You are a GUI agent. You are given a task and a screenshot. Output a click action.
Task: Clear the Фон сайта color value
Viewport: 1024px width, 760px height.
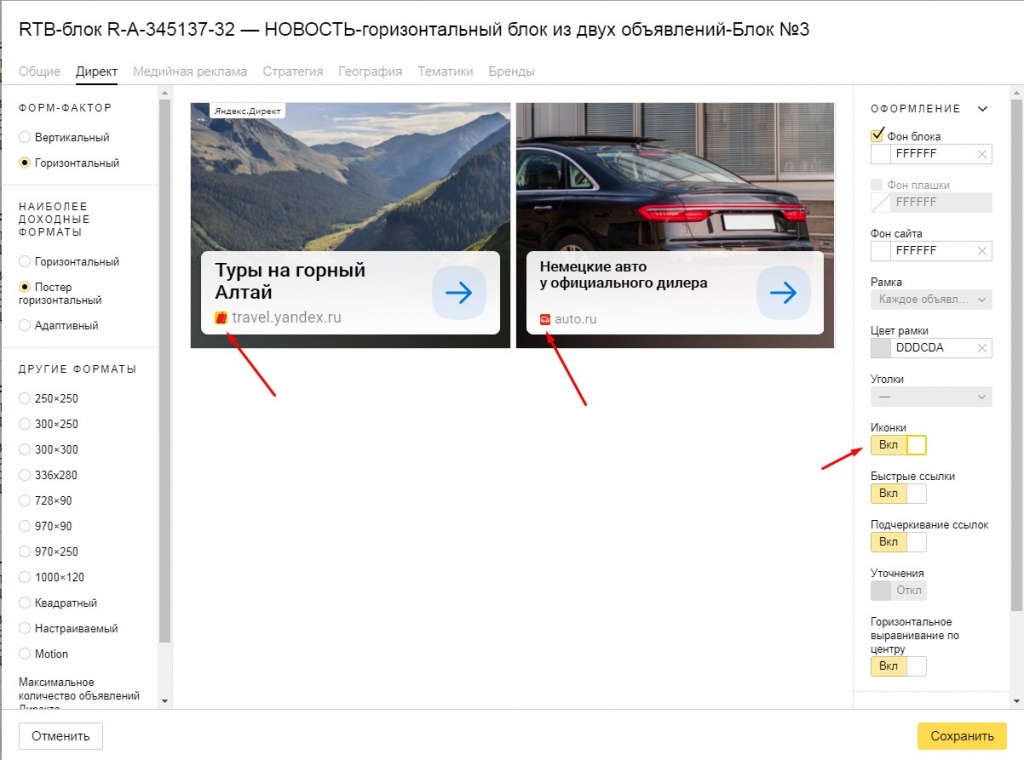[x=982, y=251]
